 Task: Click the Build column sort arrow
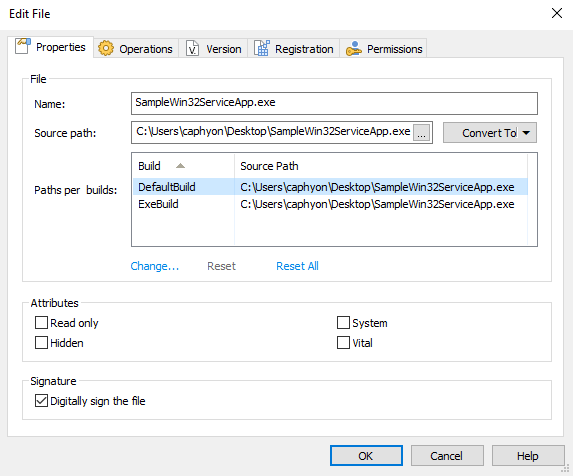180,166
